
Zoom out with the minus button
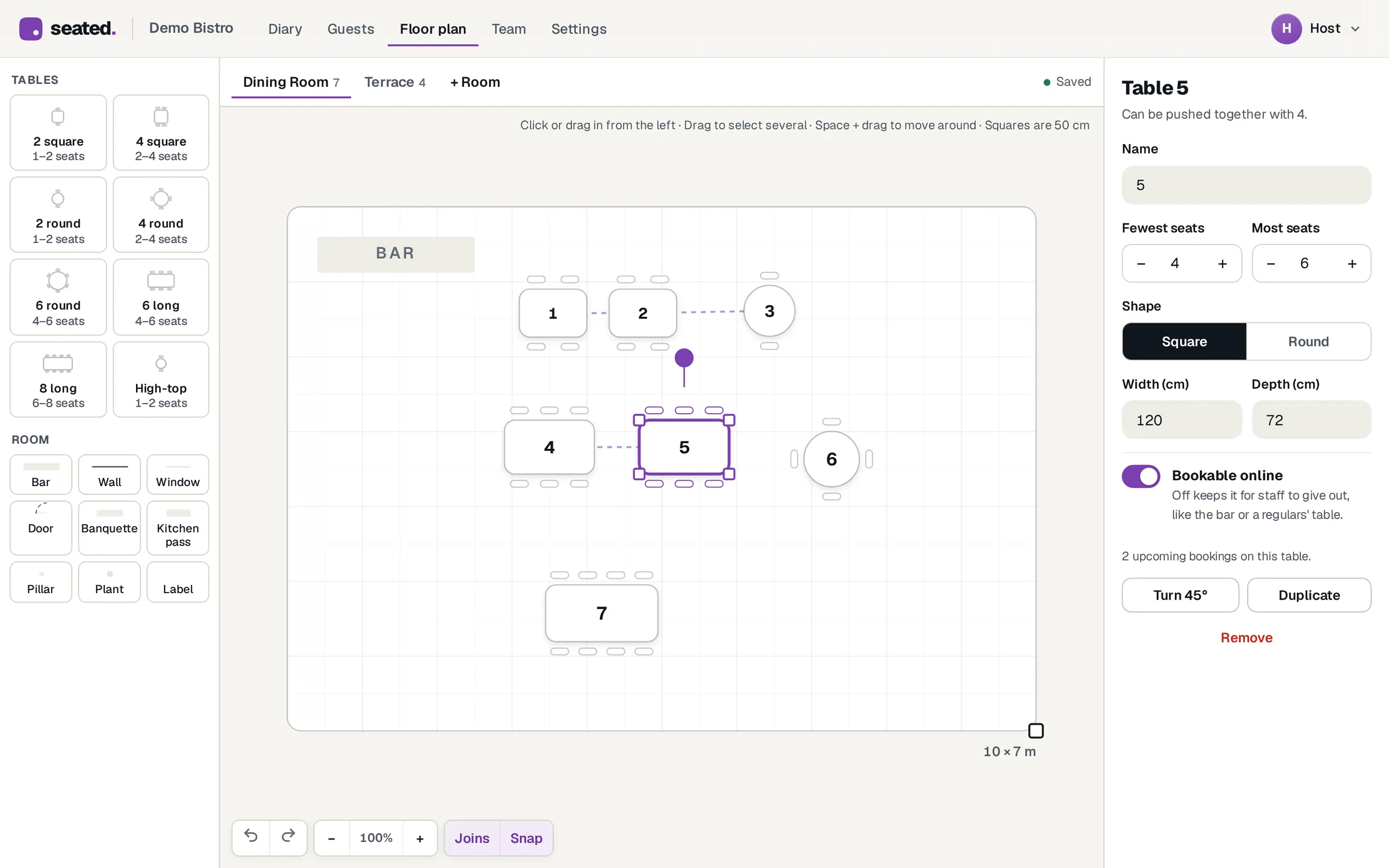pyautogui.click(x=332, y=838)
